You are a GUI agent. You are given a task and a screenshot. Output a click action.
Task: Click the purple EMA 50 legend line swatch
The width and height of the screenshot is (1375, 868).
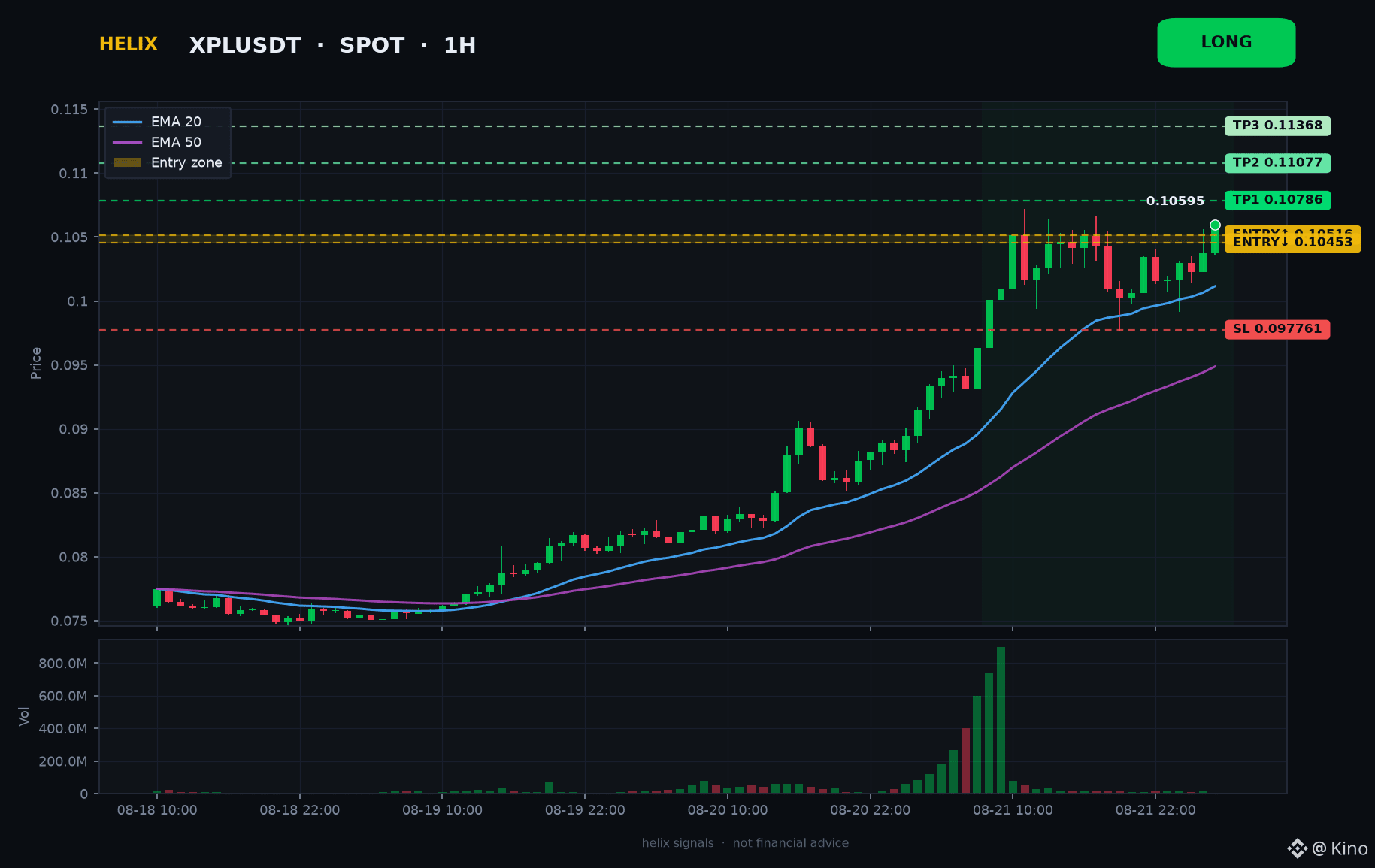click(x=127, y=142)
